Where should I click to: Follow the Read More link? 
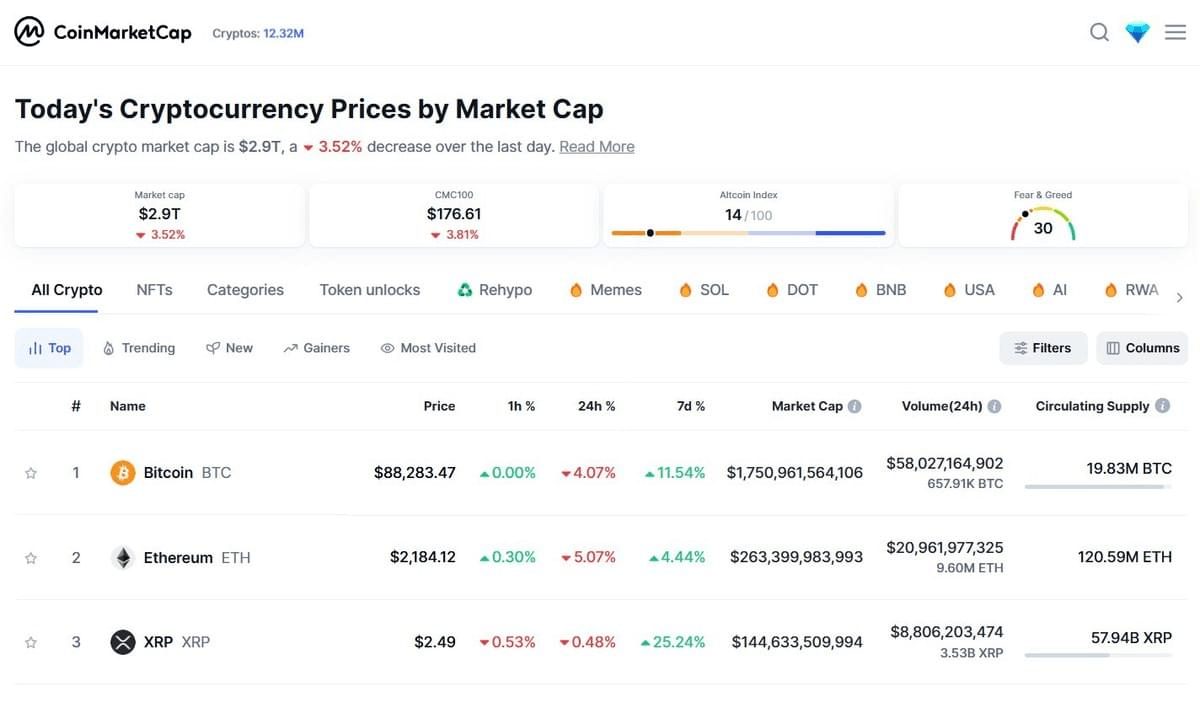pyautogui.click(x=596, y=147)
